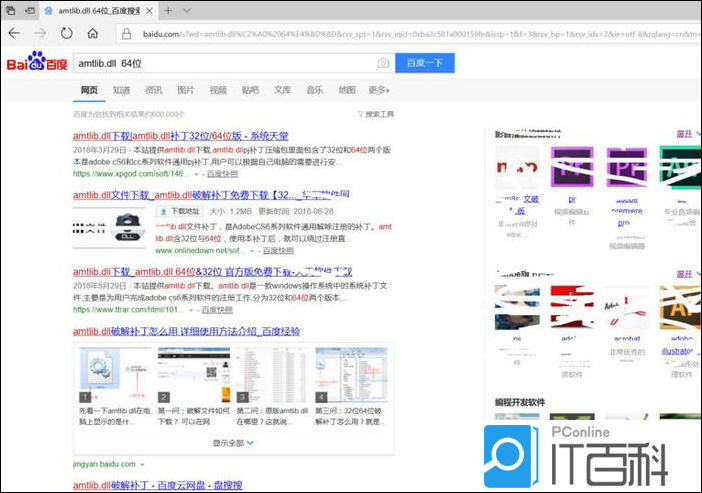This screenshot has height=493, width=702.
Task: Close the amtlib.dll 64位 tab
Action: (x=150, y=11)
